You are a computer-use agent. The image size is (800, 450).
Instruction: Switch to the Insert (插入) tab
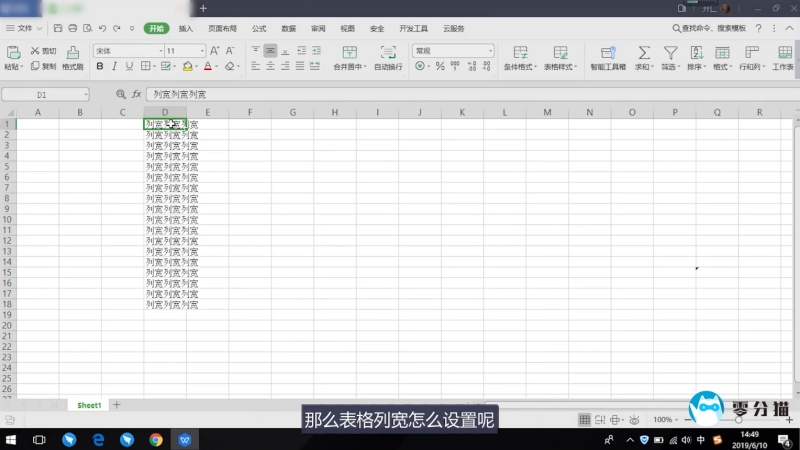(x=186, y=29)
